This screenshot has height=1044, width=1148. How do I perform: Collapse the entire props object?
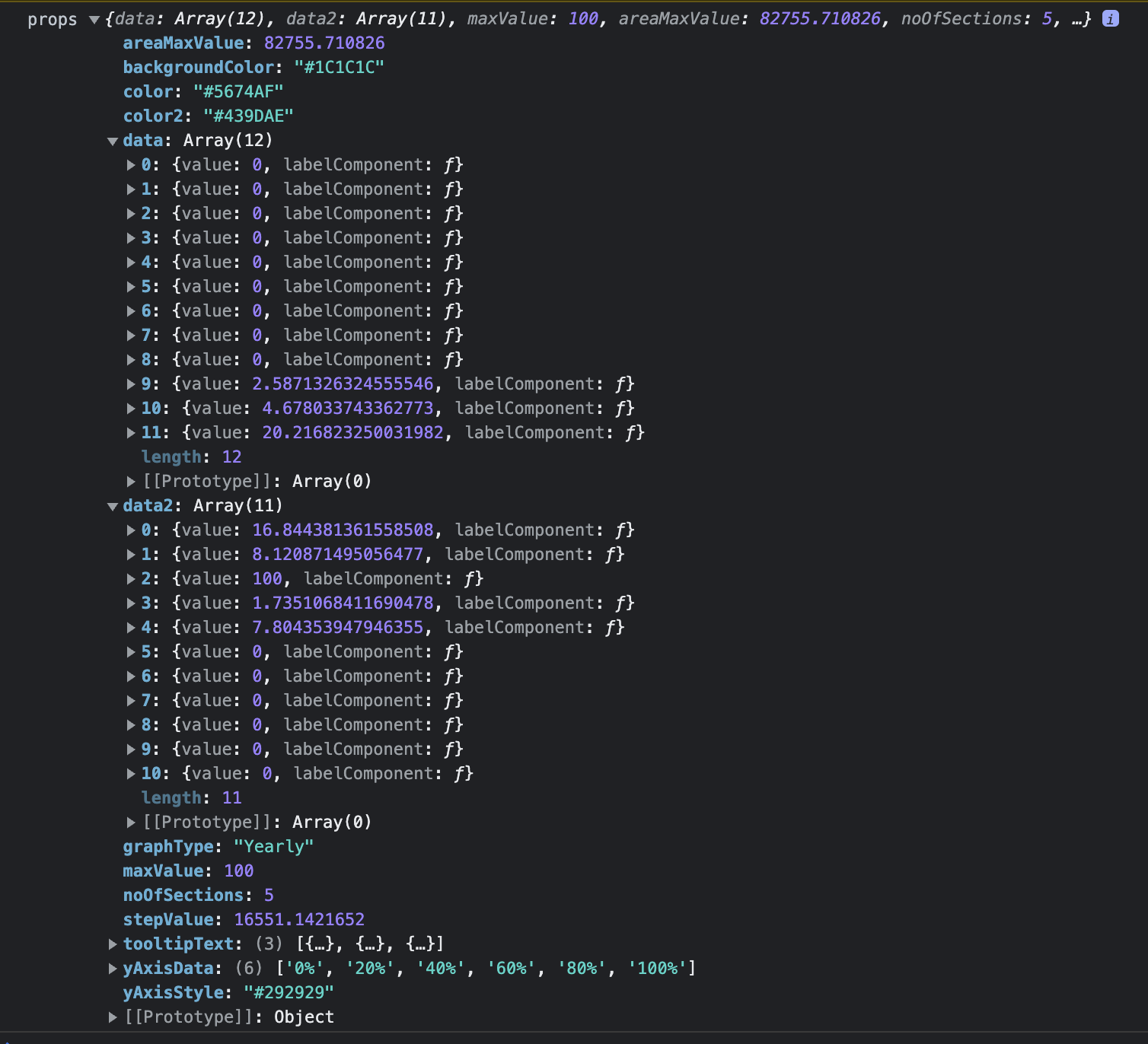(x=94, y=20)
